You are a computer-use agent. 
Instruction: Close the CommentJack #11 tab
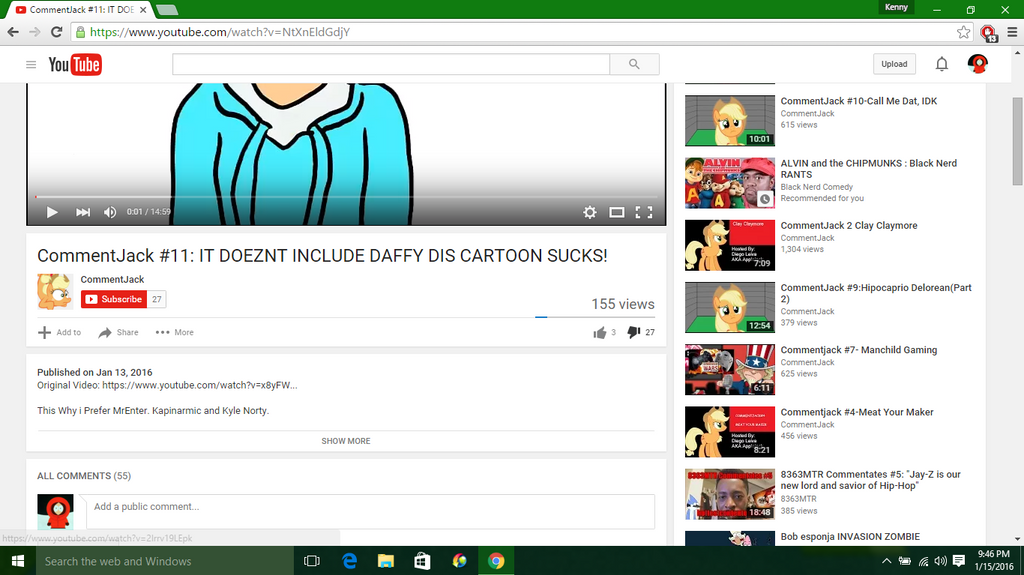143,10
